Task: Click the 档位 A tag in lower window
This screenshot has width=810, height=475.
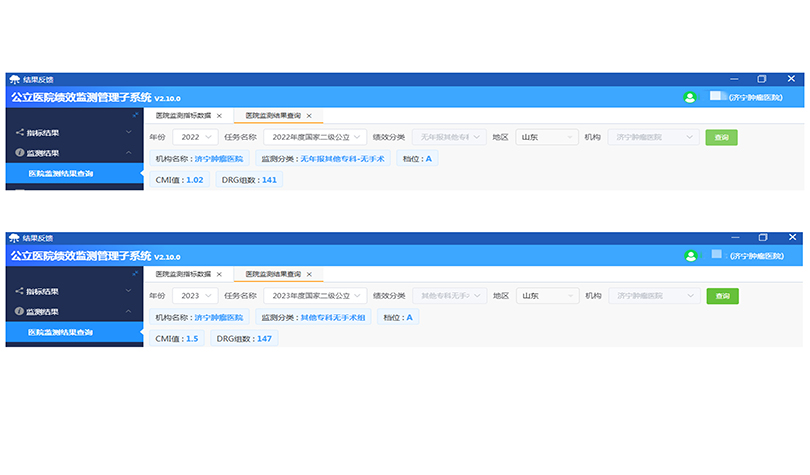Action: 398,318
